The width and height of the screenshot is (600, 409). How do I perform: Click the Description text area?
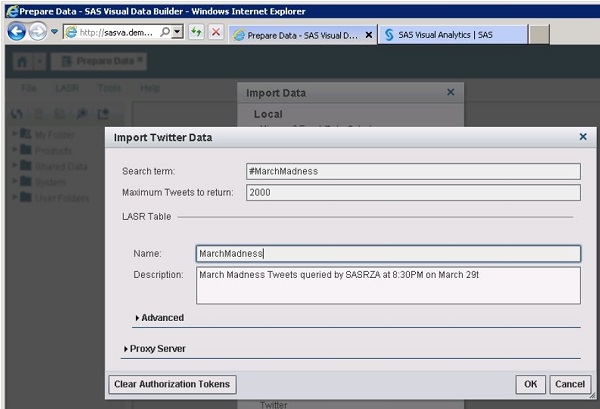(388, 285)
